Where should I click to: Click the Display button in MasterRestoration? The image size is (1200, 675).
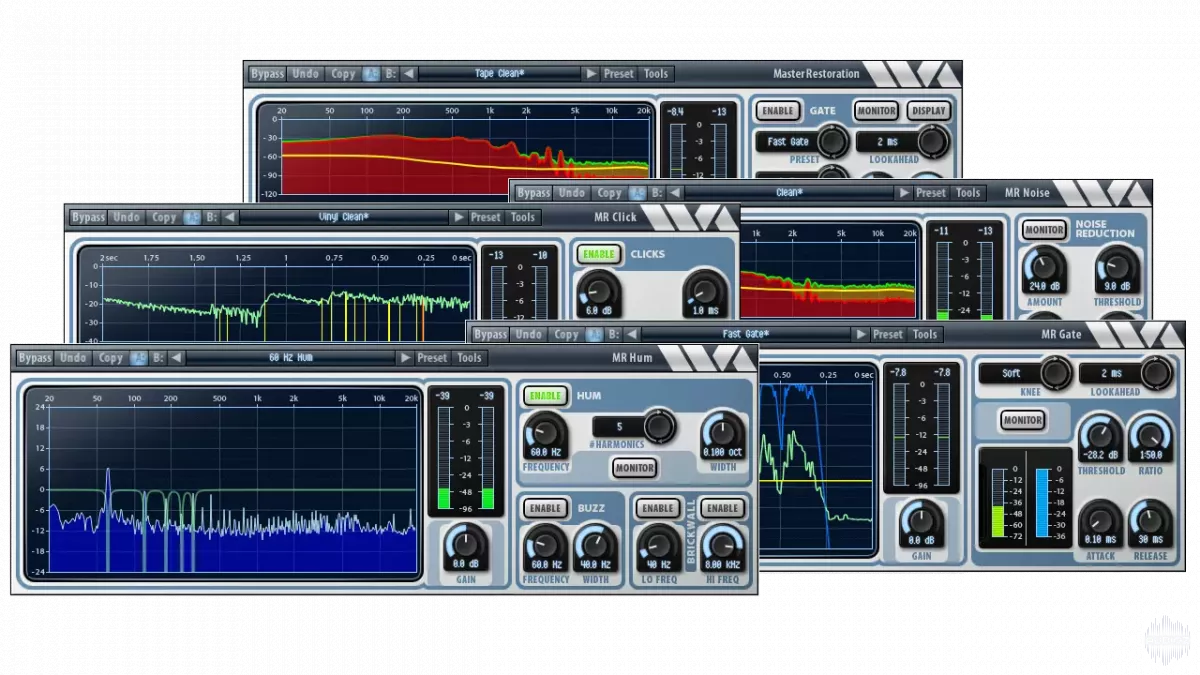click(x=928, y=111)
